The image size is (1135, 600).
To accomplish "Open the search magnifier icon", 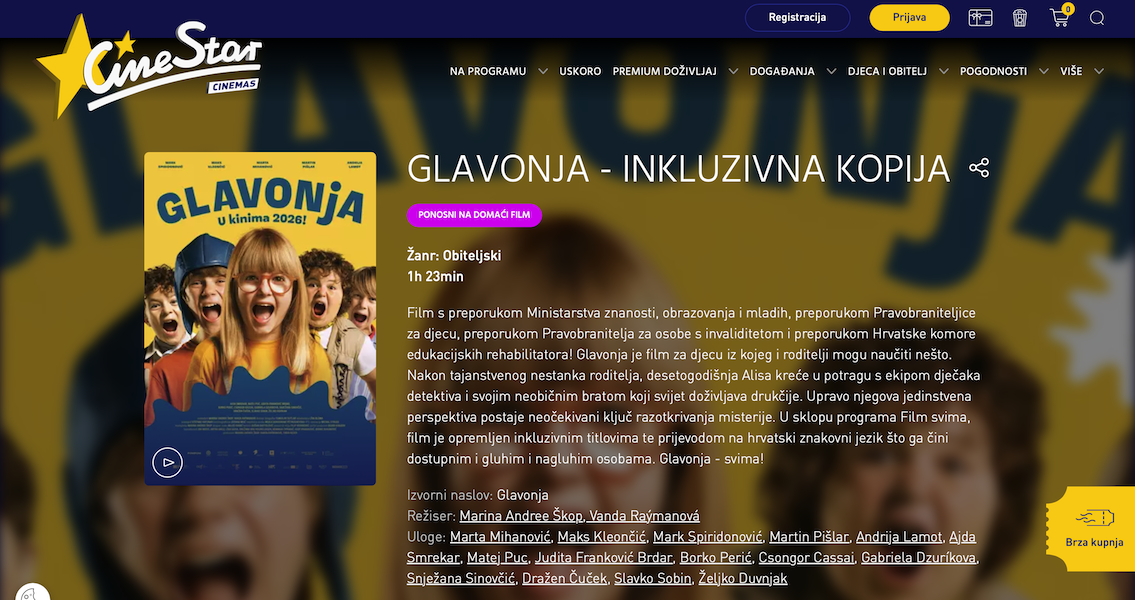I will click(1097, 18).
